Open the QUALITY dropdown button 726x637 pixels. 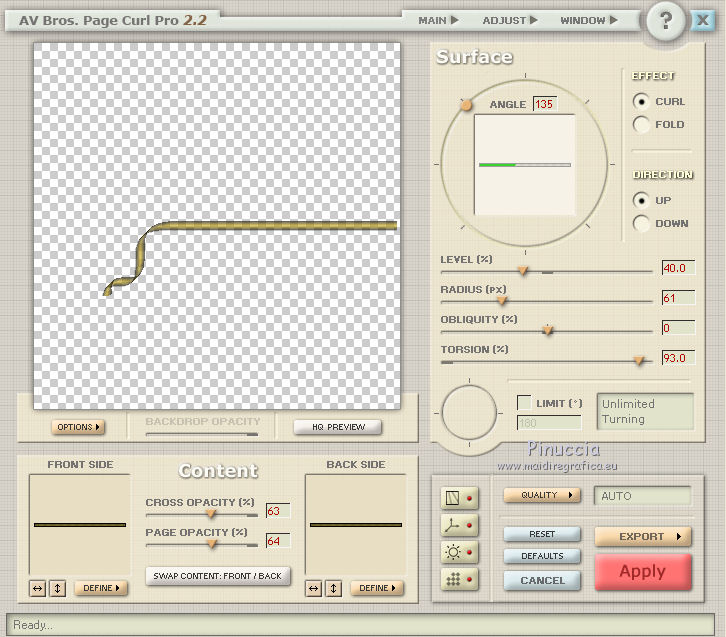click(542, 495)
